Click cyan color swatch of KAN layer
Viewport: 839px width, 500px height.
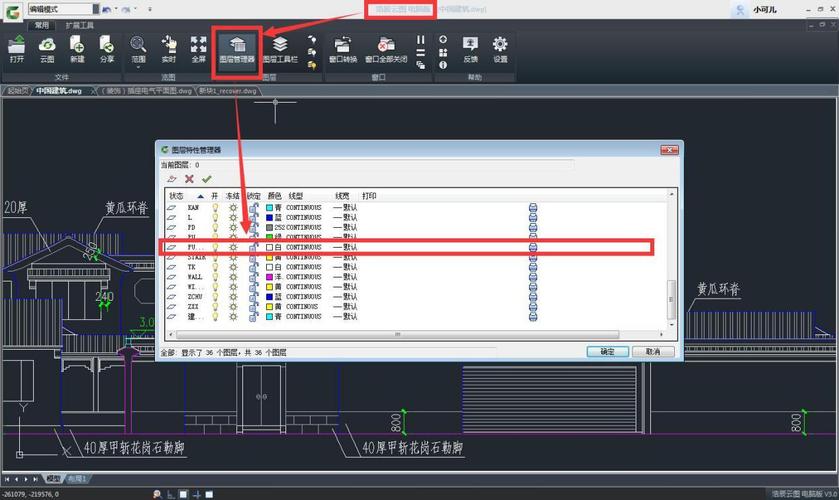[270, 207]
